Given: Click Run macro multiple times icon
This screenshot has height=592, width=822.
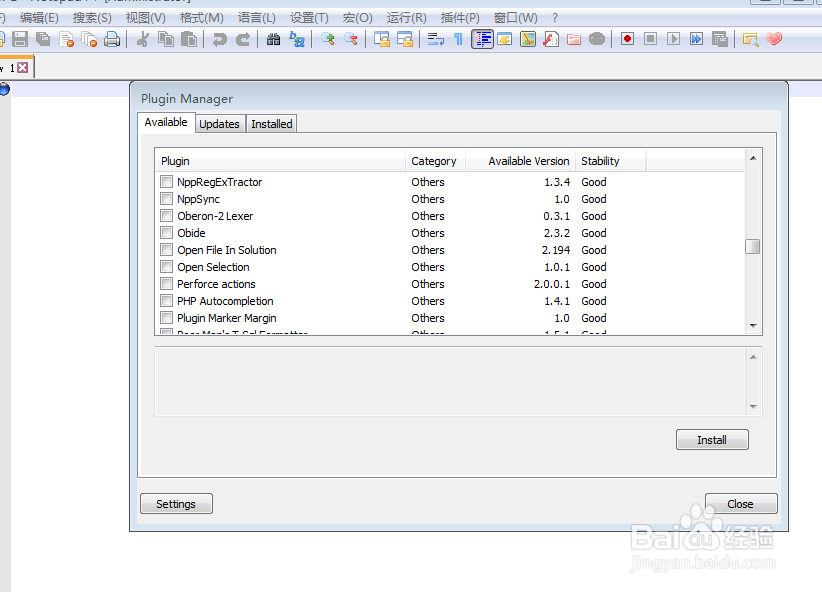Looking at the screenshot, I should 696,39.
